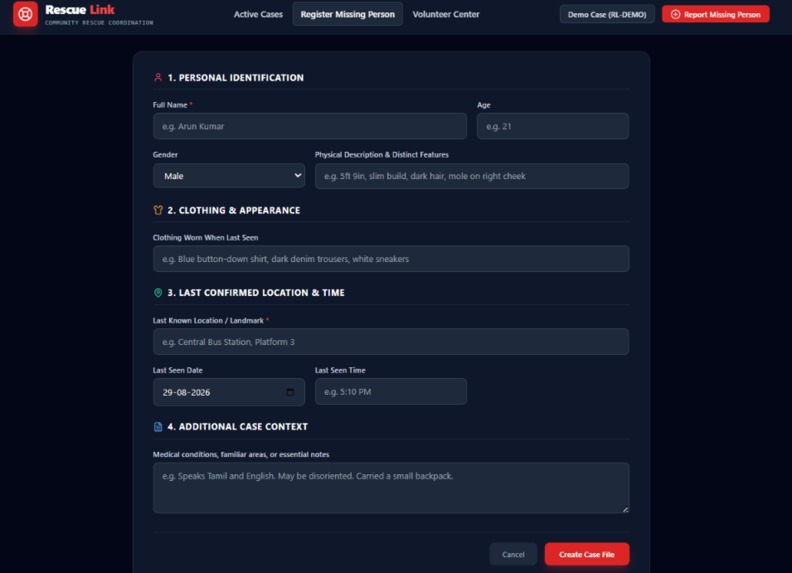Click the Last Seen Date label
Image resolution: width=792 pixels, height=573 pixels.
[178, 370]
